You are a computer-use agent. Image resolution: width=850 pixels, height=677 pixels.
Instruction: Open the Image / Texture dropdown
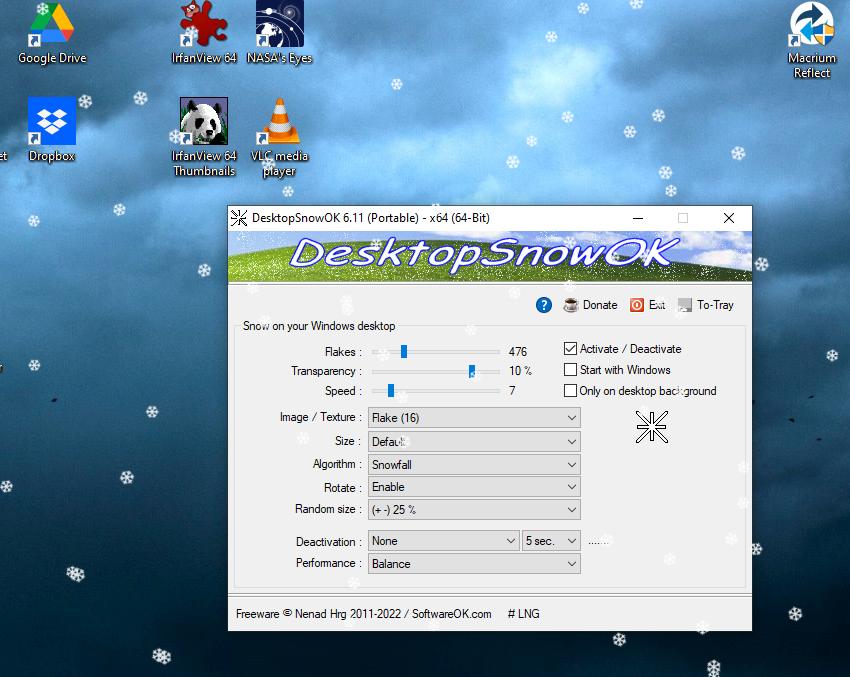pyautogui.click(x=474, y=418)
